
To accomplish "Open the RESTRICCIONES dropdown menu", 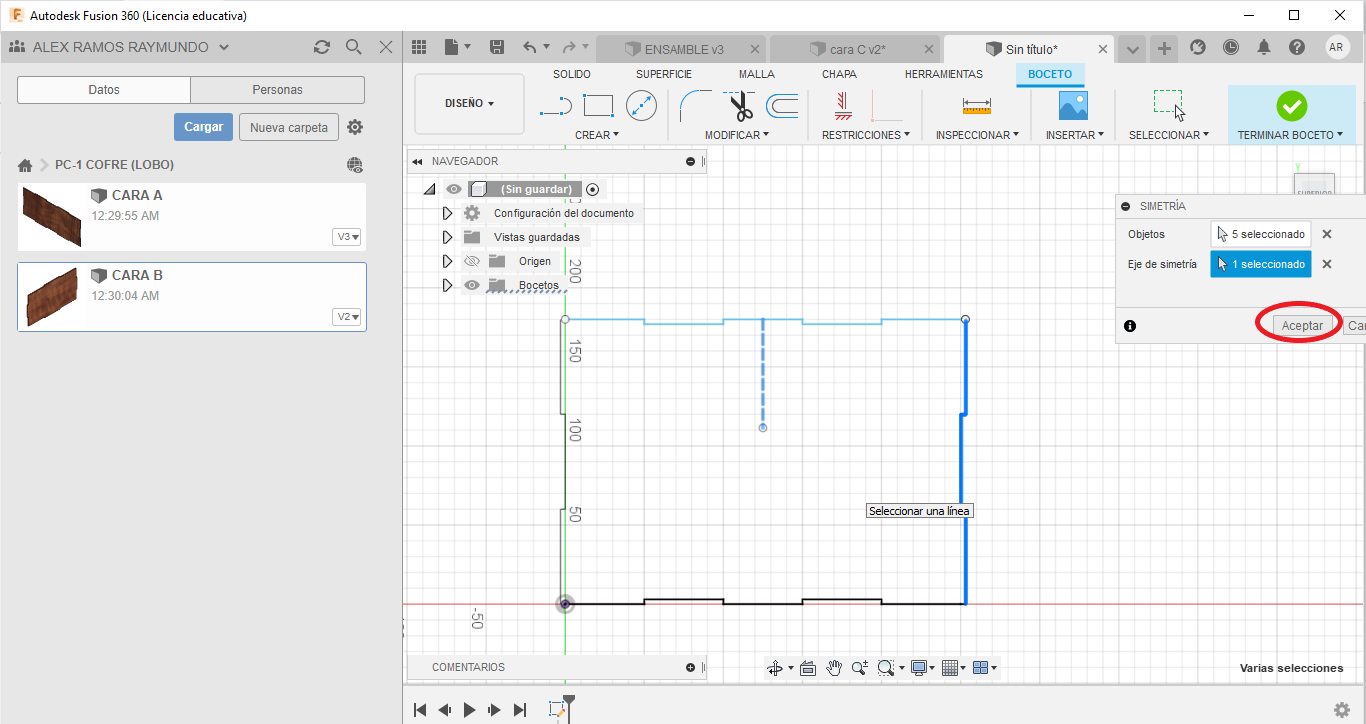I will pos(866,135).
